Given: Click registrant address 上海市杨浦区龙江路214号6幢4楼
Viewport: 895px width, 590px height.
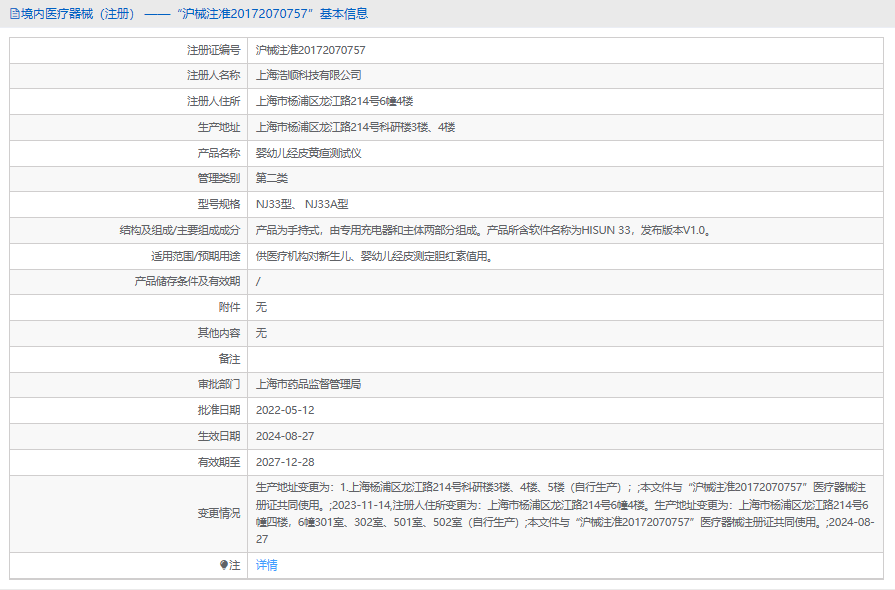Looking at the screenshot, I should [x=334, y=101].
